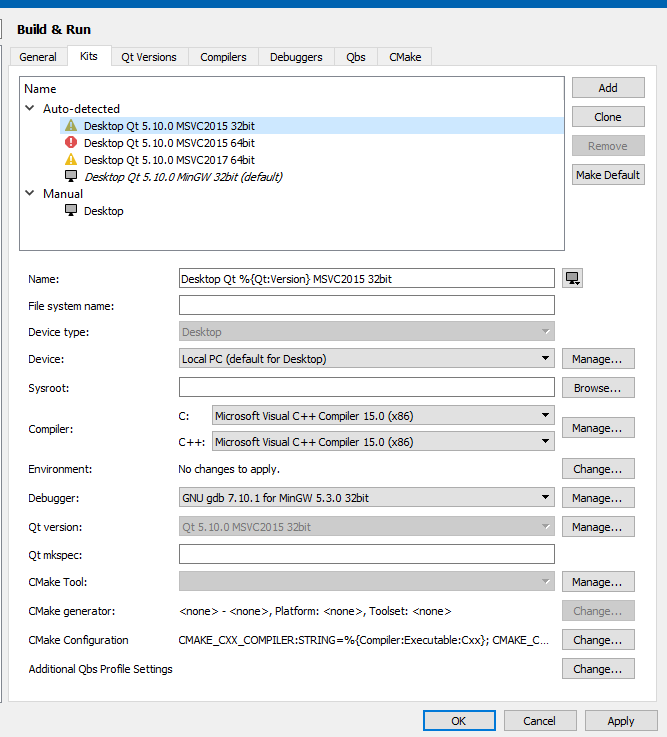Click Manage button next to Debugger
This screenshot has height=737, width=667.
click(598, 498)
